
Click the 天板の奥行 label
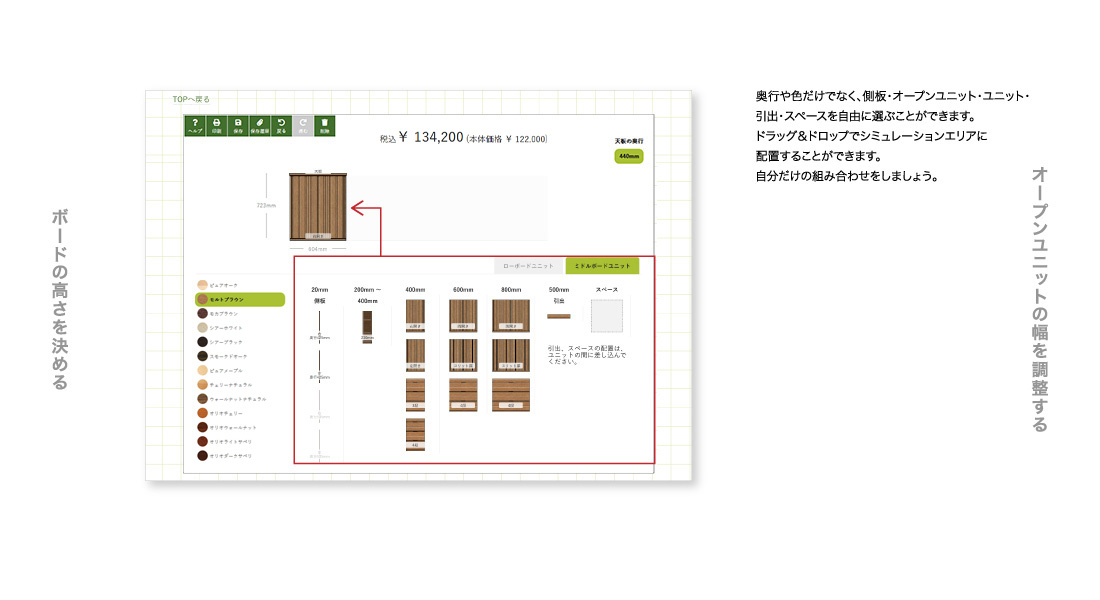[x=629, y=141]
